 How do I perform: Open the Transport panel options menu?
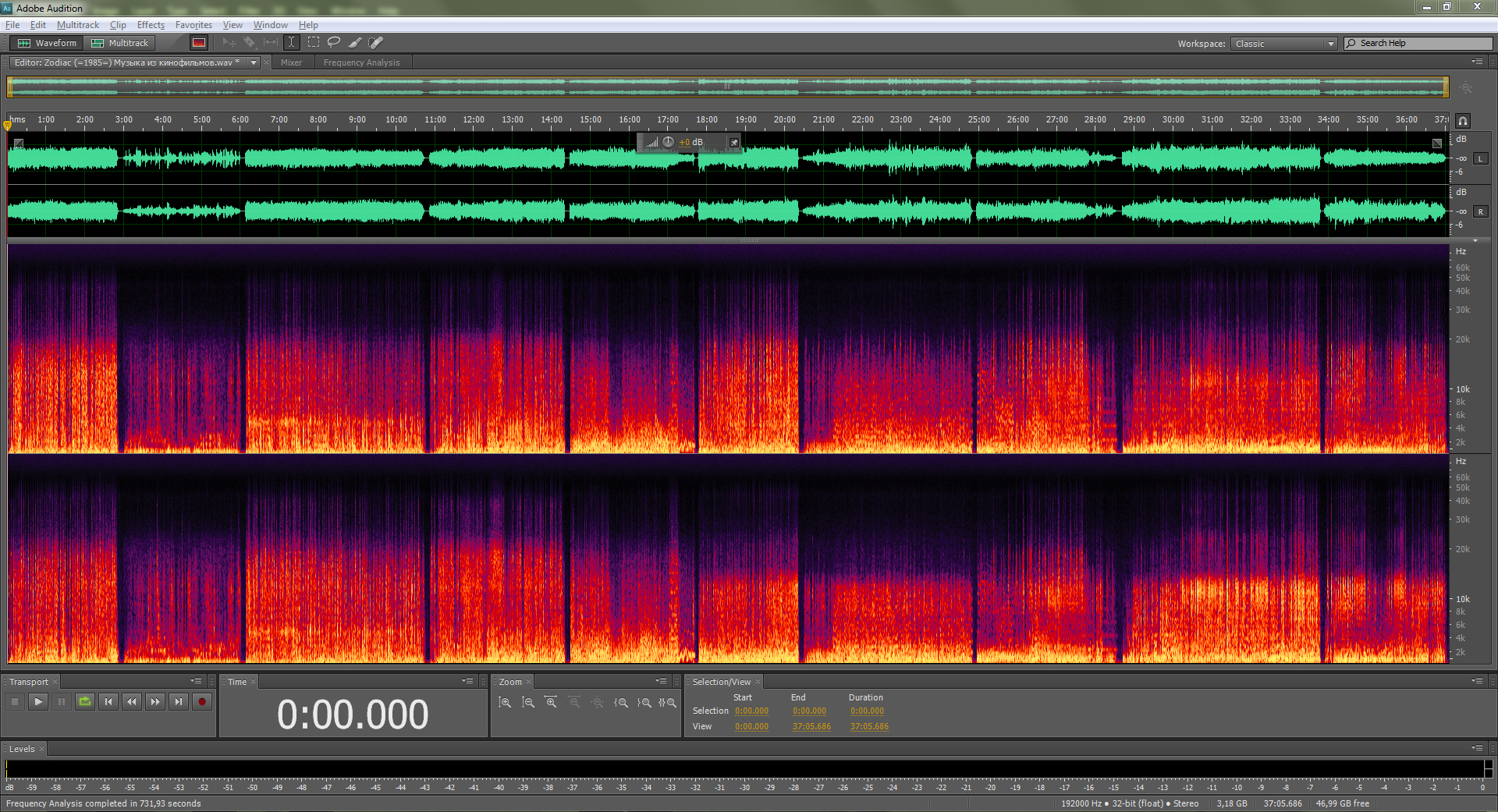(x=196, y=682)
